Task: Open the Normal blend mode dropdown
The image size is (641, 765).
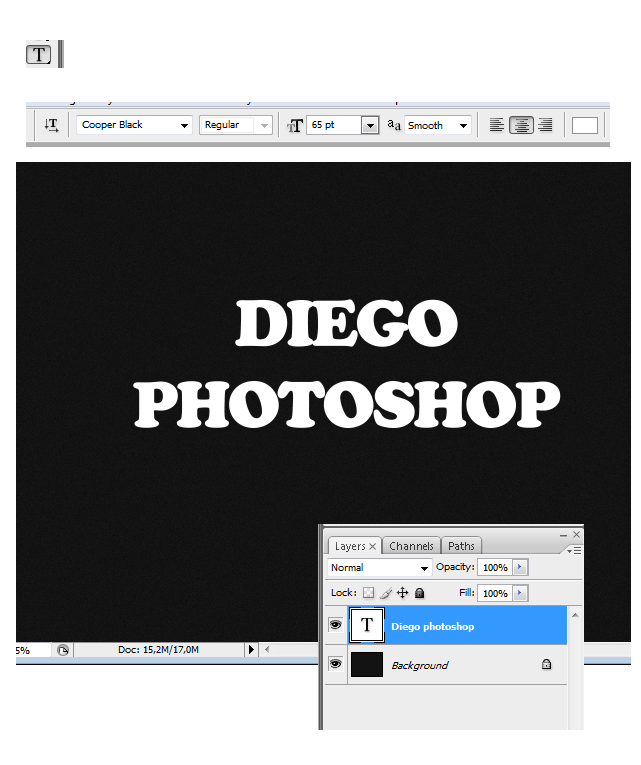Action: [380, 567]
